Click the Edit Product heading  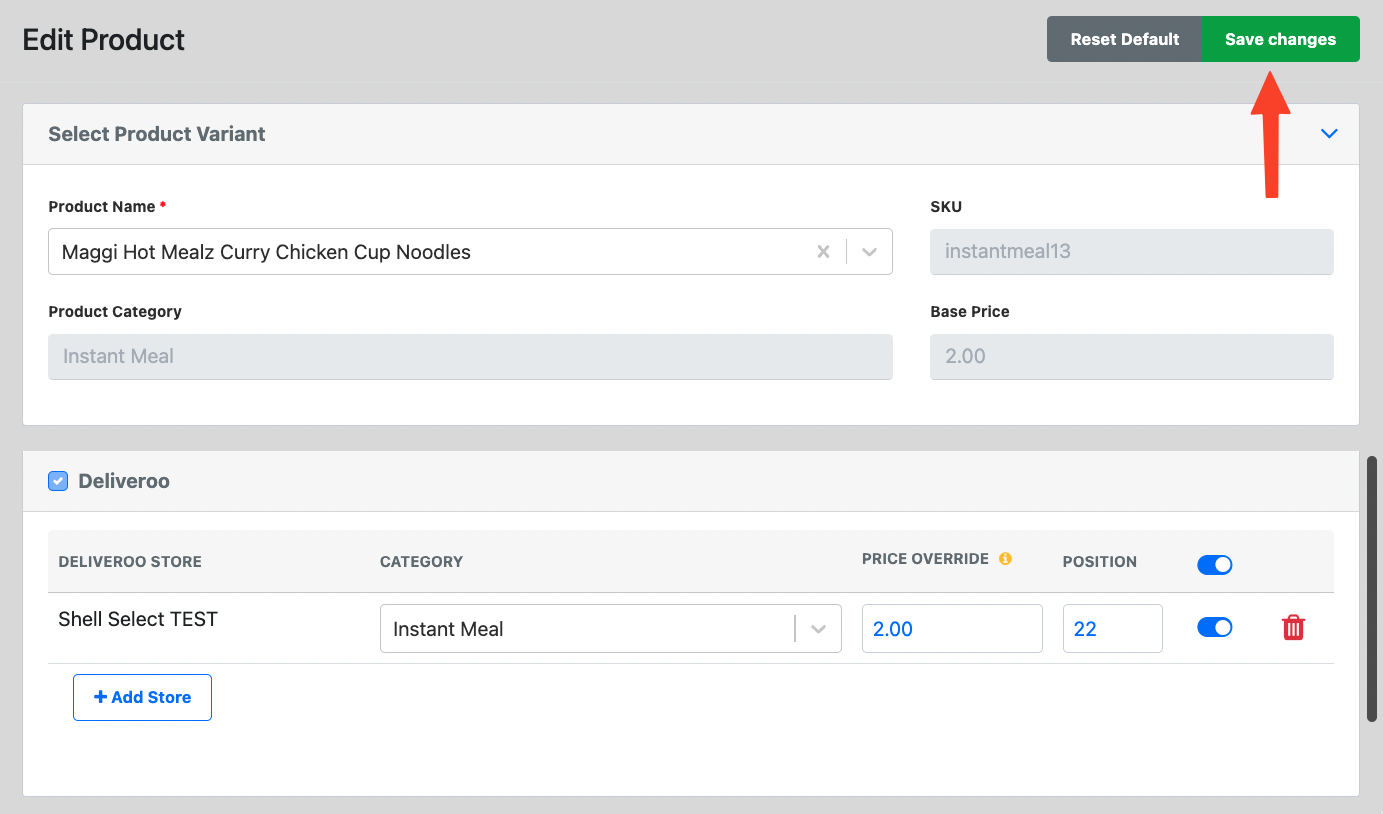[104, 40]
